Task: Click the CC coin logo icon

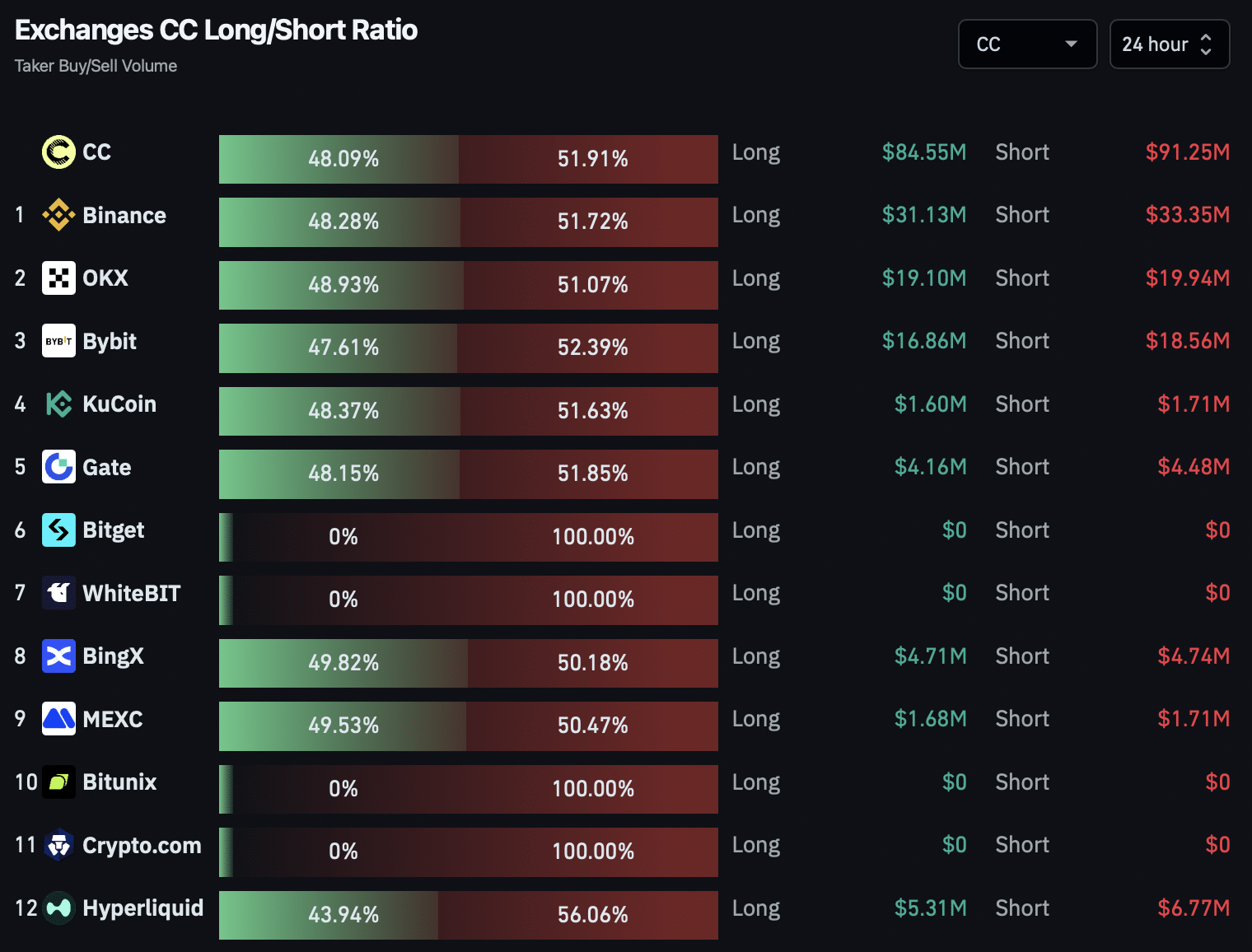Action: 58,152
